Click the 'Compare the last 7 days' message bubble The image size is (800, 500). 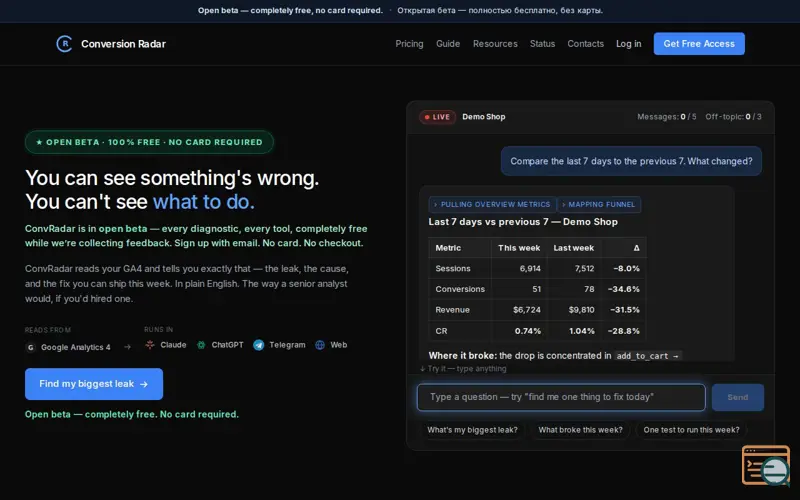point(631,161)
